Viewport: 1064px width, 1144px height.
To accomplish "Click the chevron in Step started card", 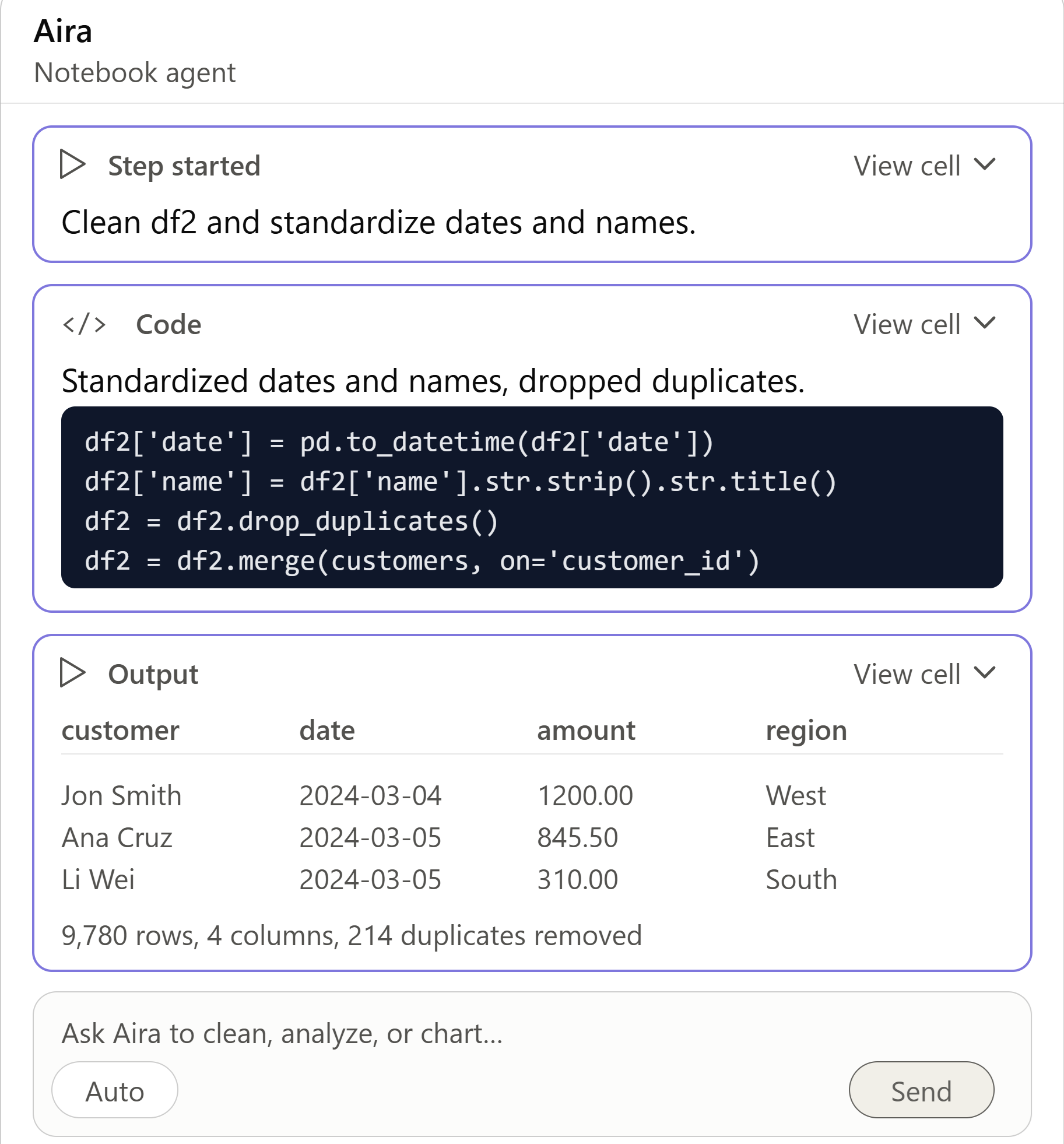I will [985, 164].
